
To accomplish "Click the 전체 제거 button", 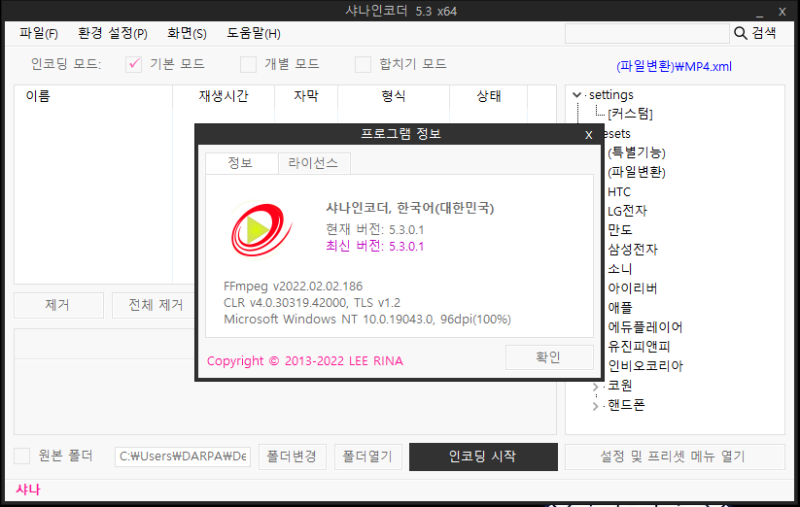I will click(x=155, y=305).
